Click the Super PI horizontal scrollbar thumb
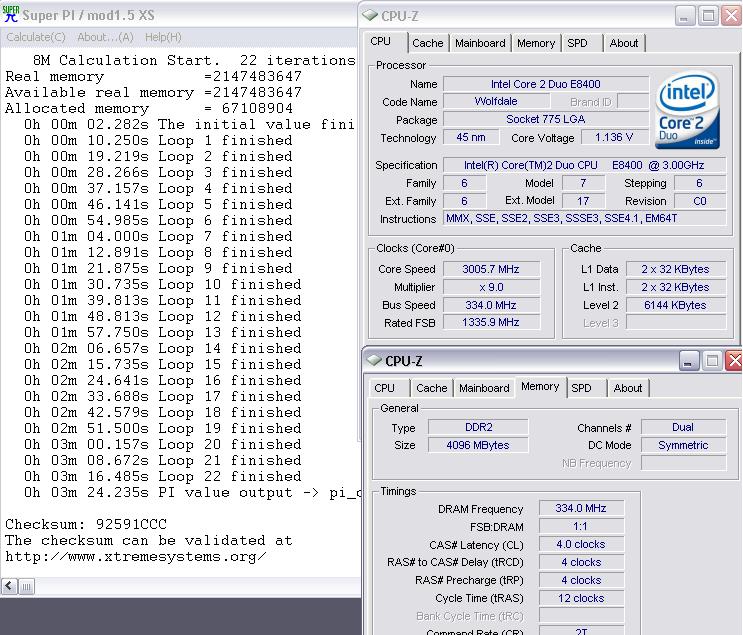 pos(27,586)
